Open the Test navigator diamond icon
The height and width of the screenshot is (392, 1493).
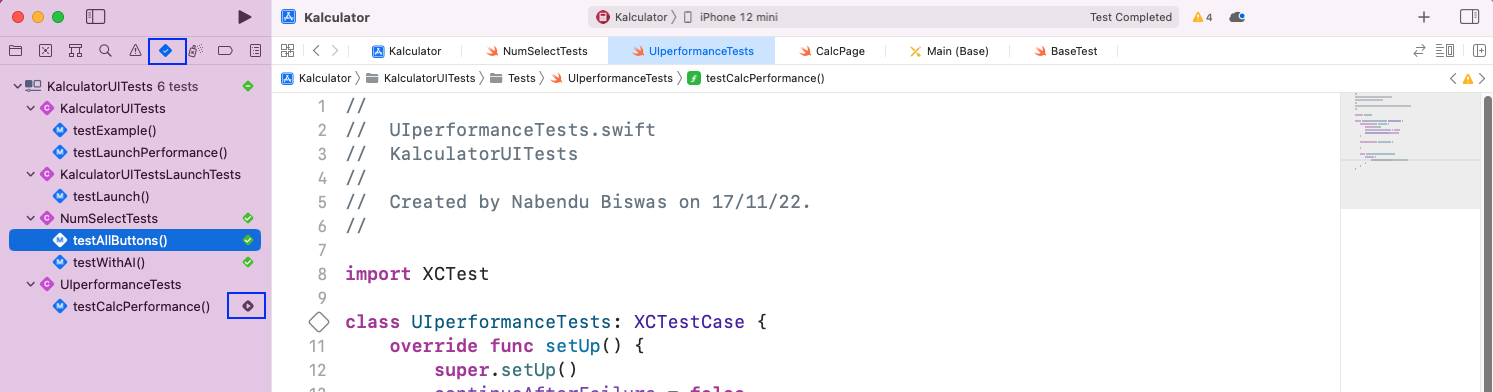coord(166,50)
